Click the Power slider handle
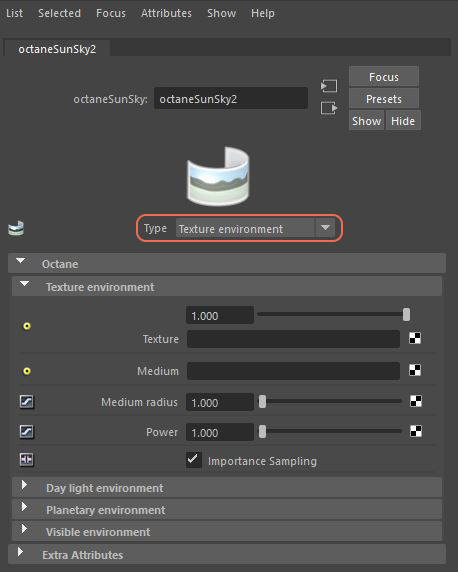 coord(262,432)
